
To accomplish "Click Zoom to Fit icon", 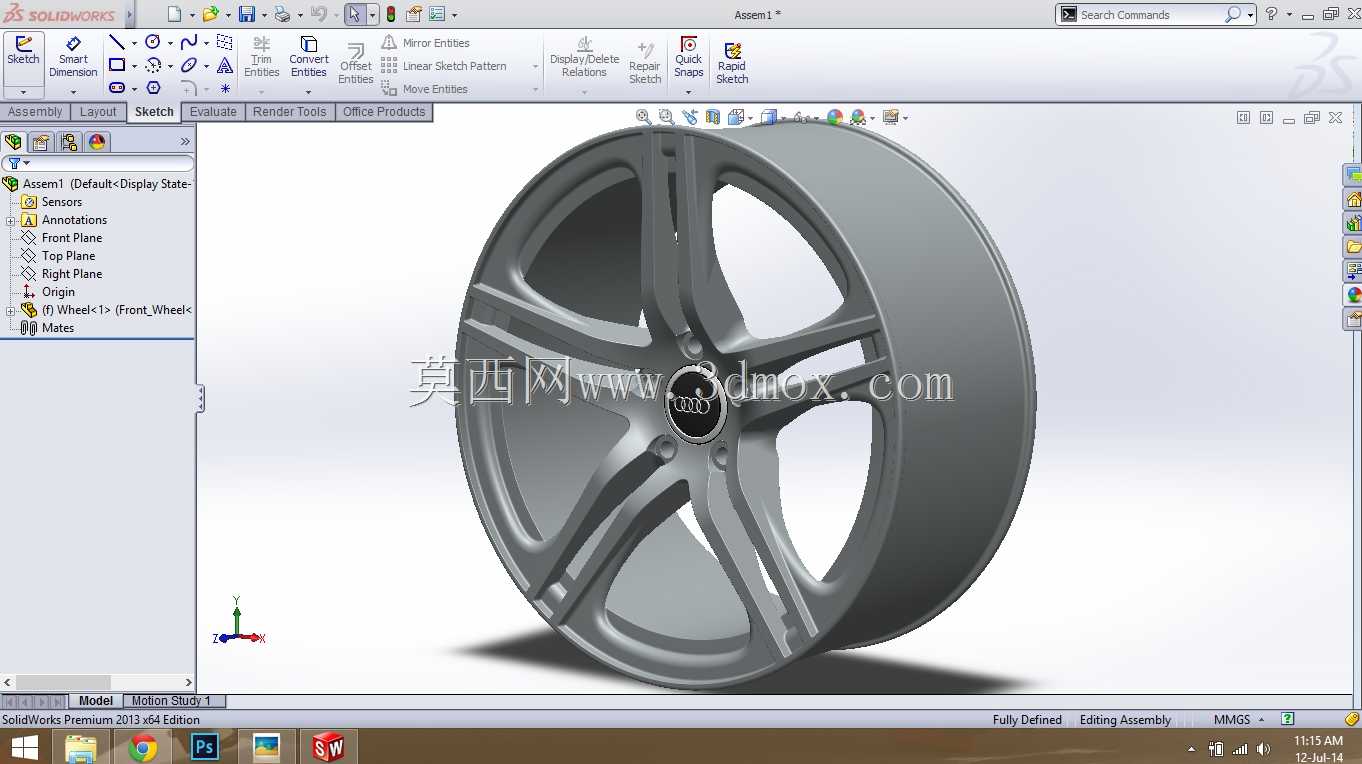I will tap(644, 117).
